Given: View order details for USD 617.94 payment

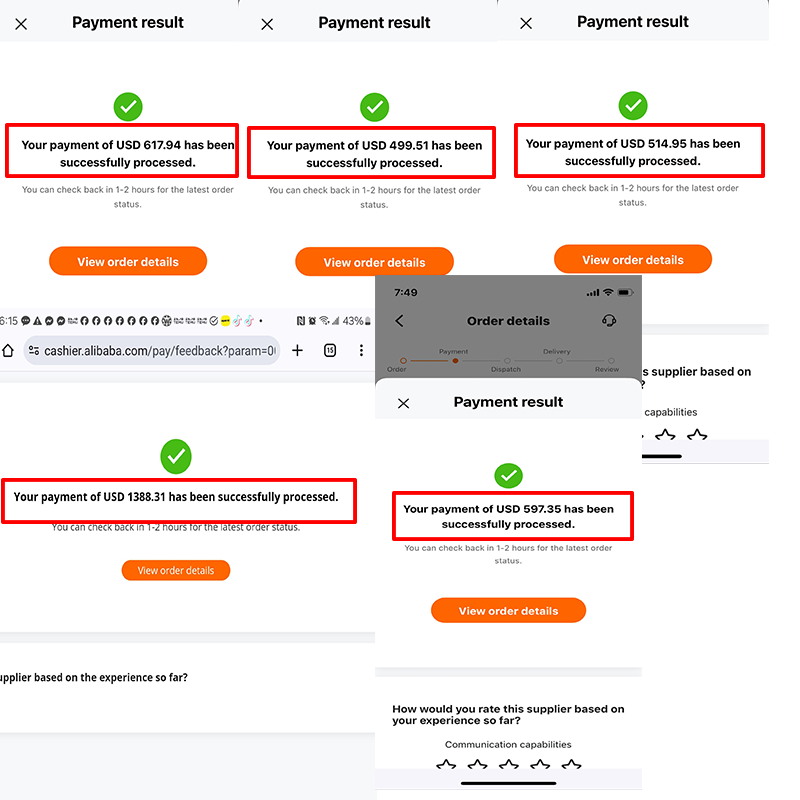Looking at the screenshot, I should click(128, 261).
